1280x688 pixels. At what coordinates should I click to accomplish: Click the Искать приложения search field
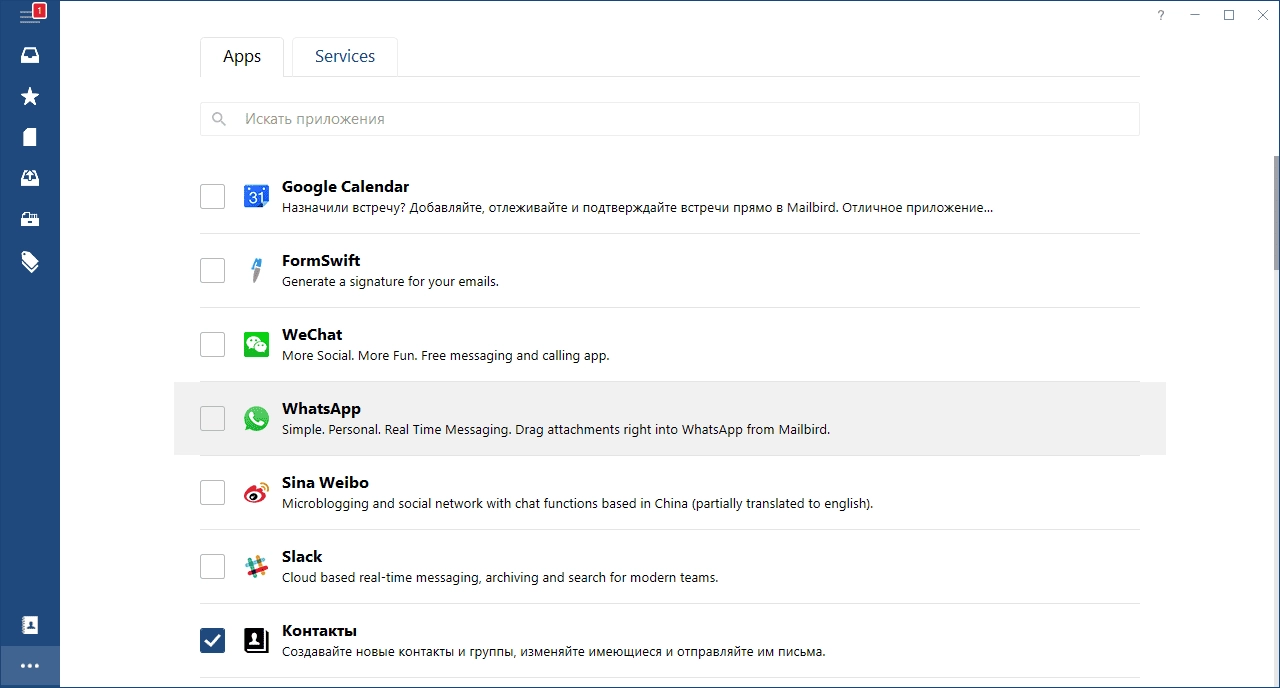[670, 119]
